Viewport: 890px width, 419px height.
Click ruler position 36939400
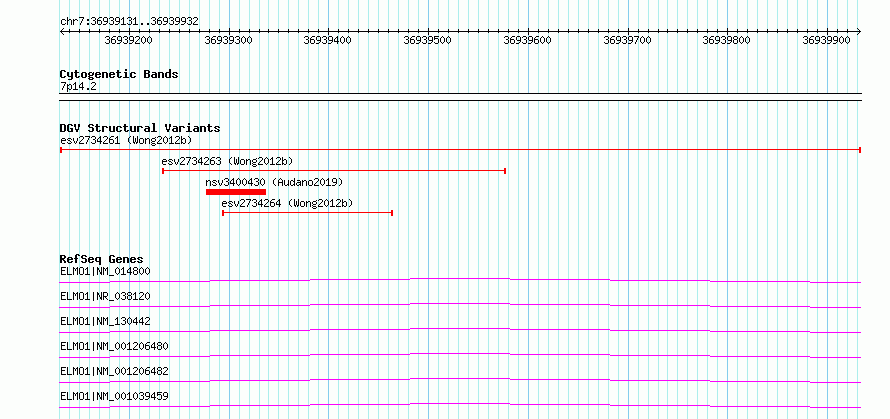(328, 40)
